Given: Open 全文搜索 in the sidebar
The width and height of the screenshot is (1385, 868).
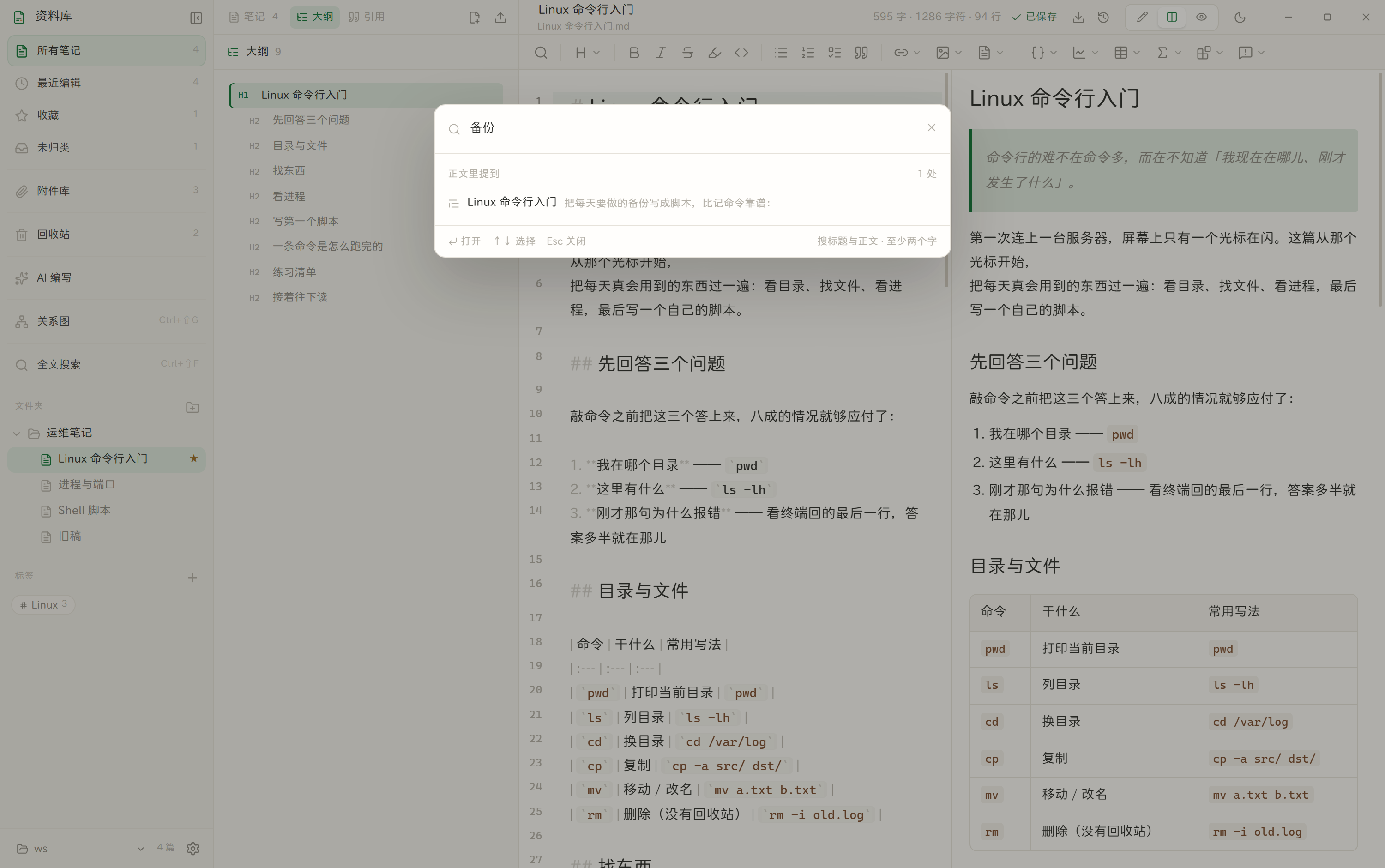Looking at the screenshot, I should click(x=107, y=365).
